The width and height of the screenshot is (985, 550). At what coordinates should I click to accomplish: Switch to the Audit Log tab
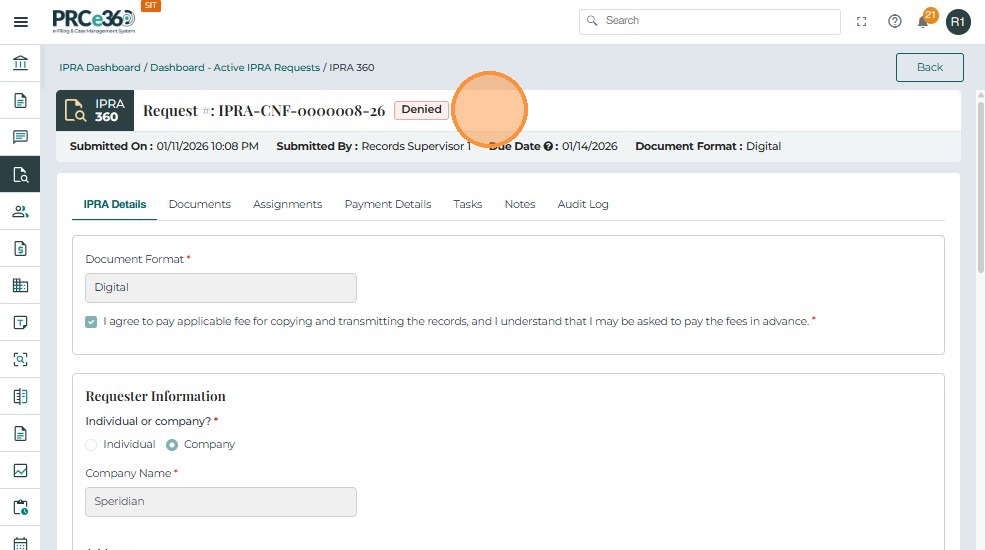tap(583, 204)
